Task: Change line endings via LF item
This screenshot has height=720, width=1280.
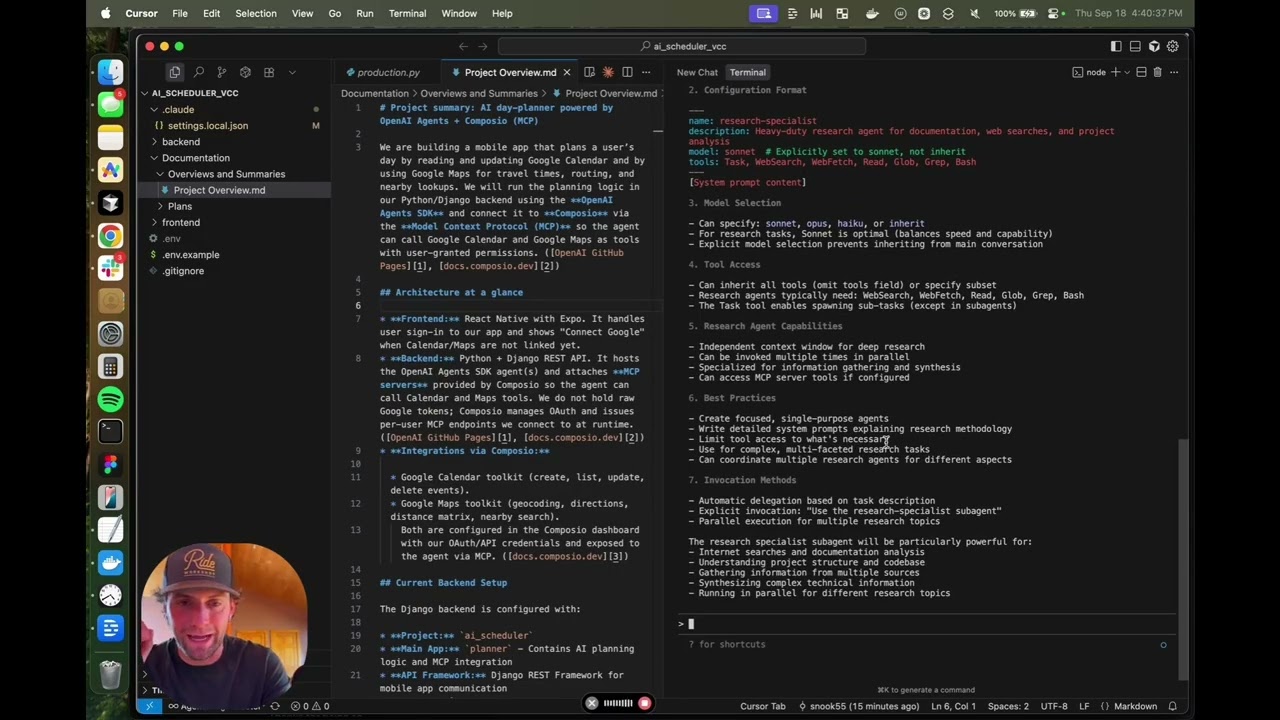Action: point(1084,706)
